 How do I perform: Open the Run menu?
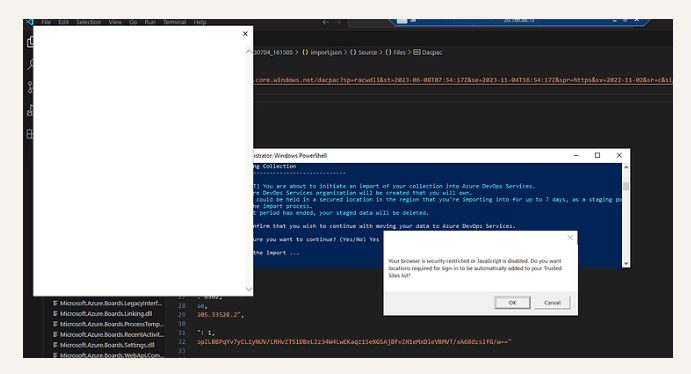click(x=150, y=22)
